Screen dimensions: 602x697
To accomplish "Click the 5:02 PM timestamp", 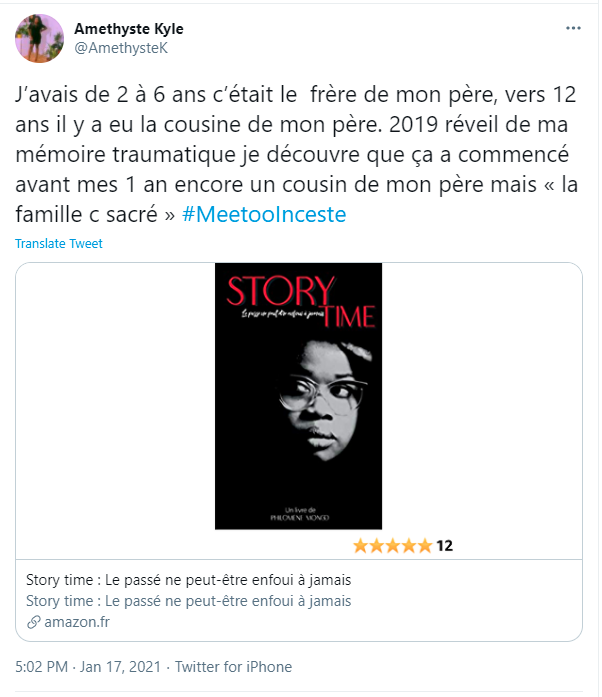I will pyautogui.click(x=41, y=667).
